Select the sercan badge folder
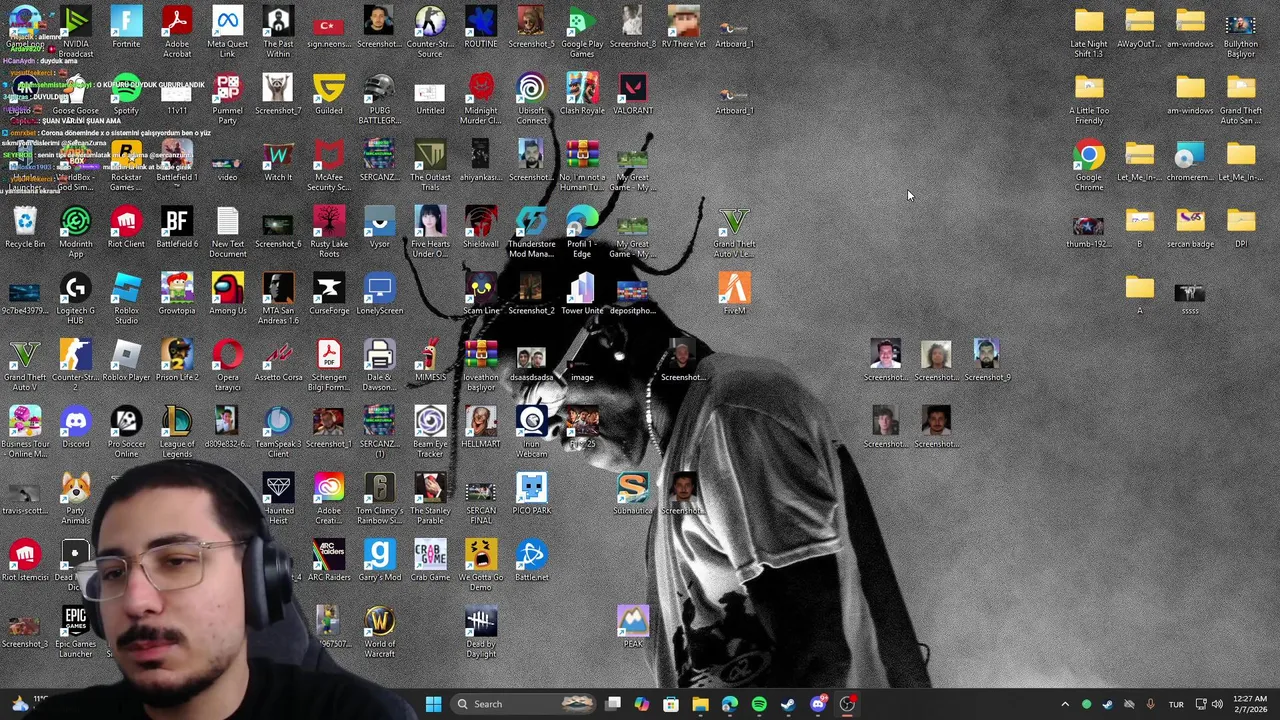The height and width of the screenshot is (720, 1280). [1190, 227]
